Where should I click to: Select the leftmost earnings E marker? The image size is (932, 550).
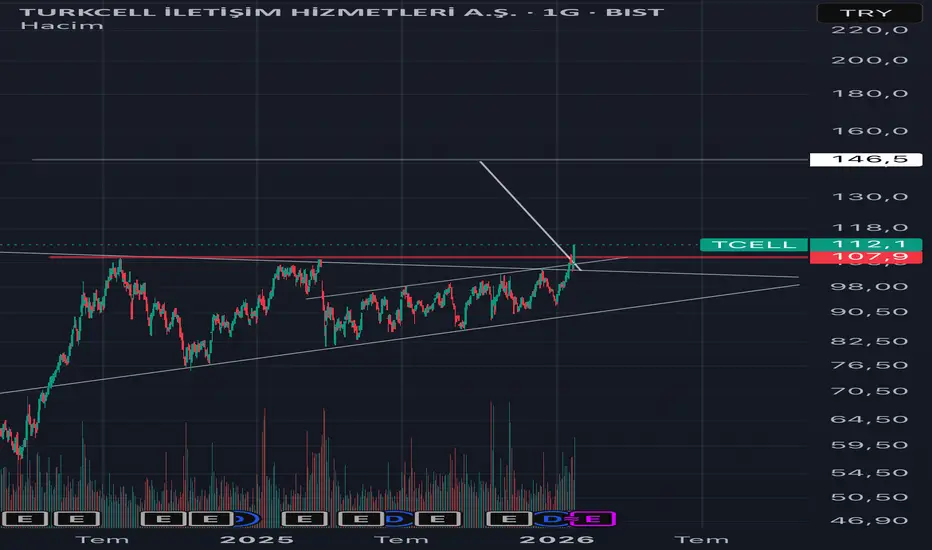click(x=25, y=519)
